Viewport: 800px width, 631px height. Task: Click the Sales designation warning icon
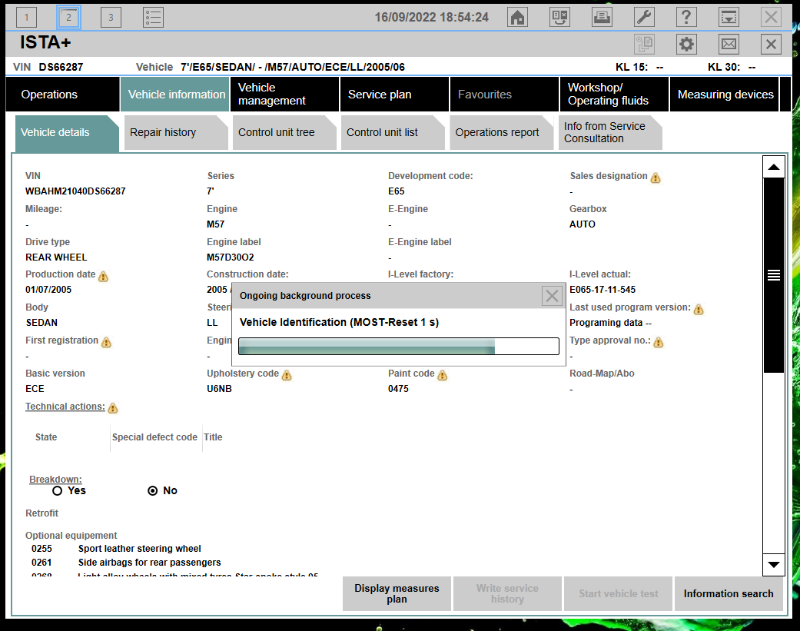coord(656,178)
